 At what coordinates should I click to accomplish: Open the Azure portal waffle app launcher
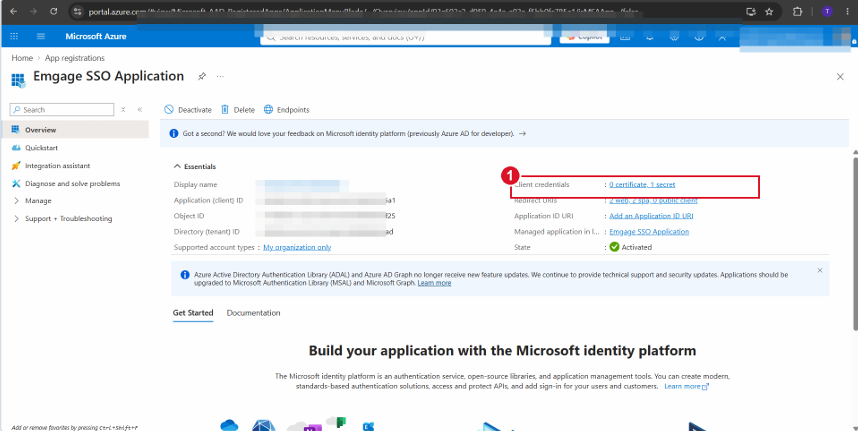(14, 36)
